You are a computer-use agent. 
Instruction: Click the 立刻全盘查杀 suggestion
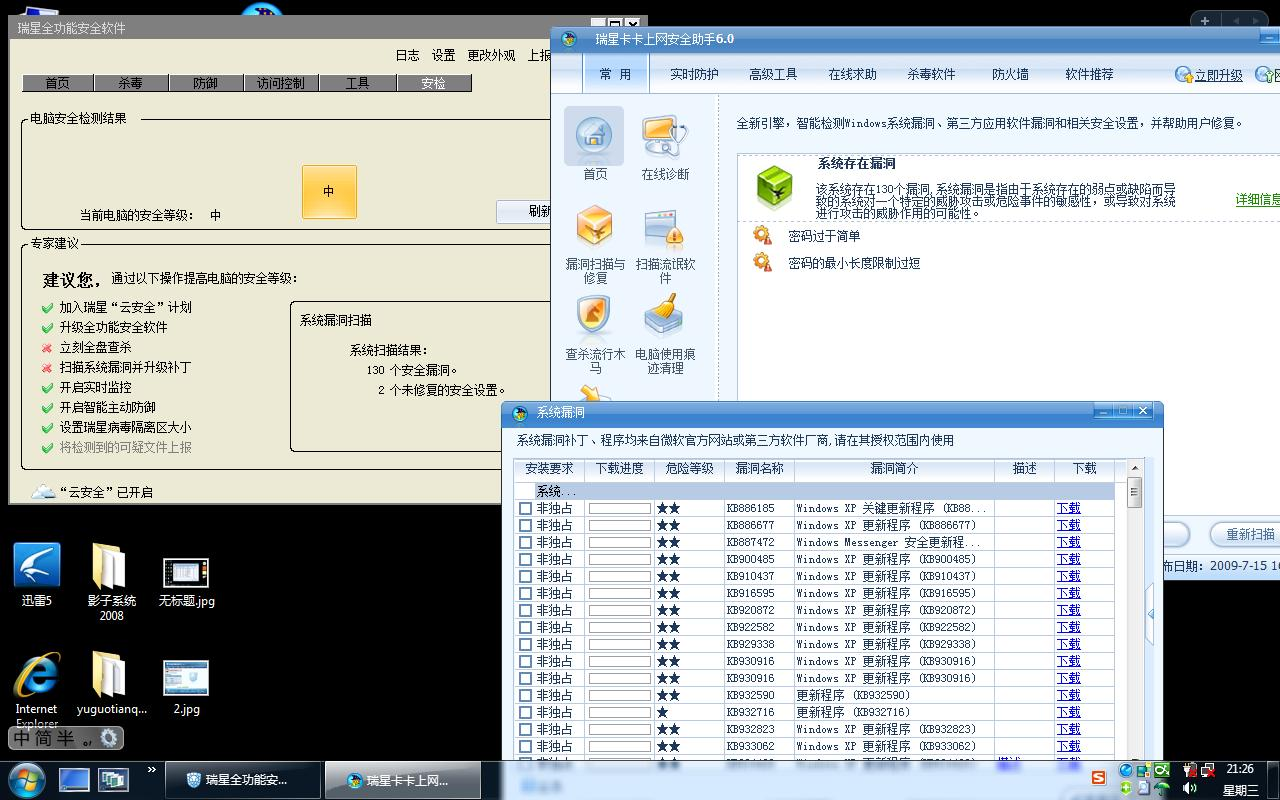tap(95, 347)
